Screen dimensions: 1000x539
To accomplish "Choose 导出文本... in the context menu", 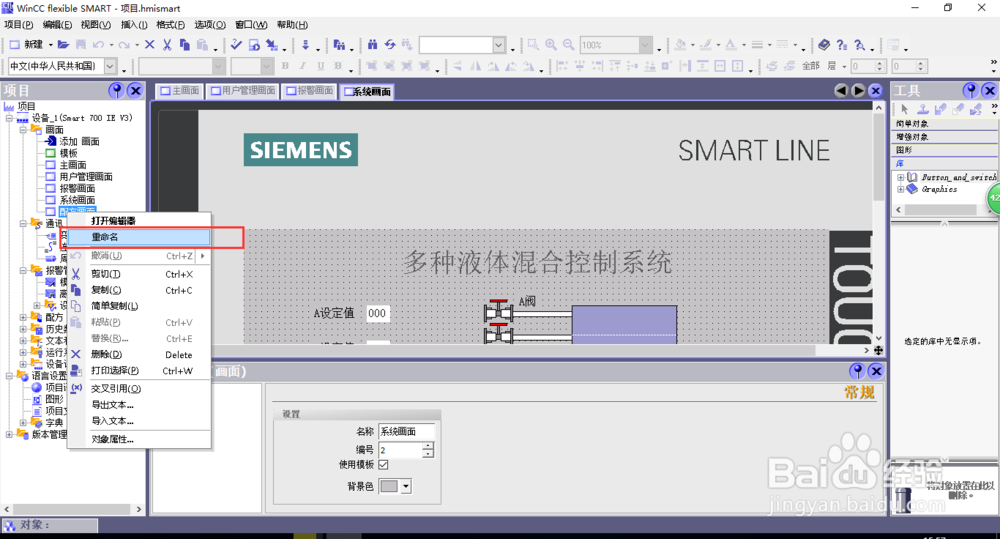I will click(138, 405).
